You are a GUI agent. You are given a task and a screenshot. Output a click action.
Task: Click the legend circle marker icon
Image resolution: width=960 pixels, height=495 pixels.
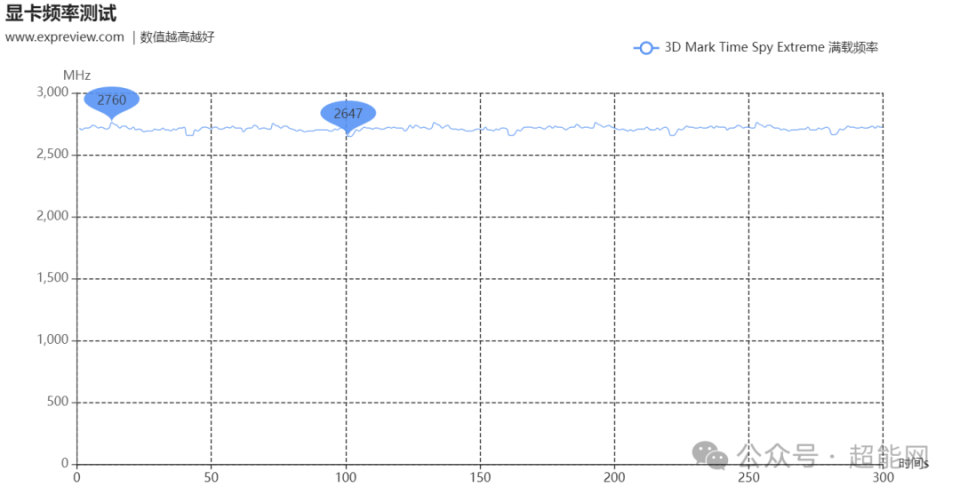[646, 48]
